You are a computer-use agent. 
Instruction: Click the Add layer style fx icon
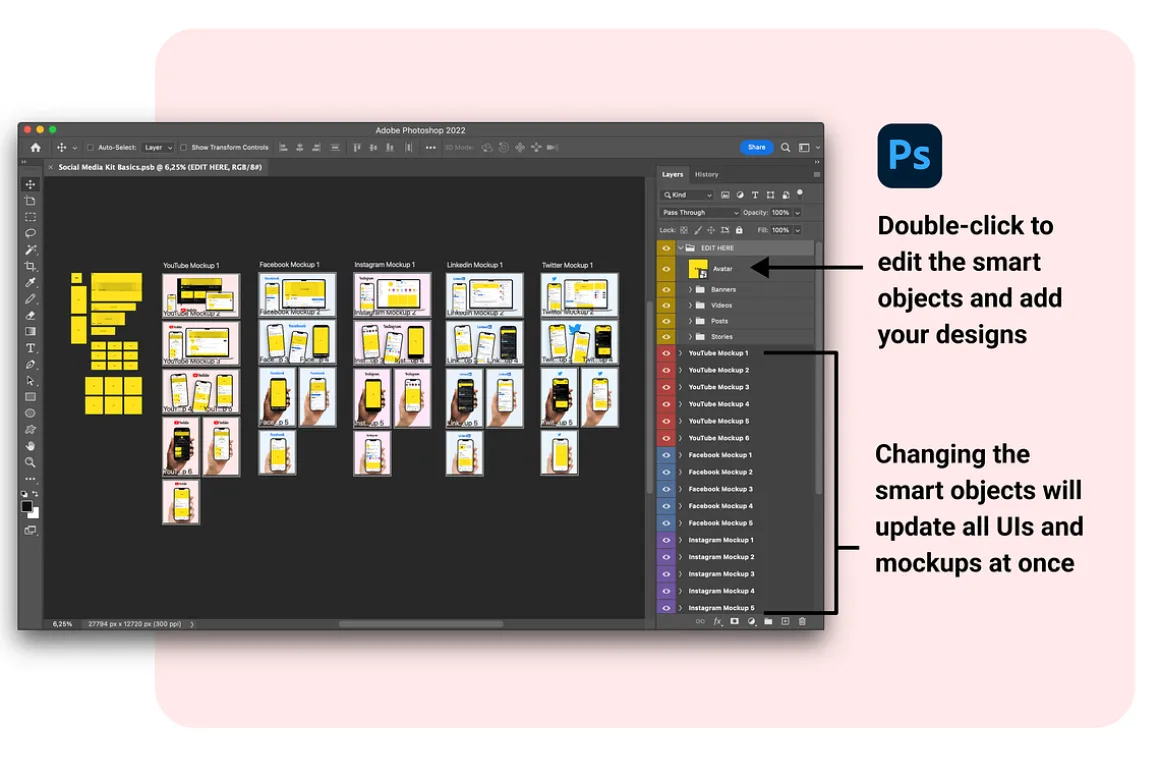[x=717, y=622]
